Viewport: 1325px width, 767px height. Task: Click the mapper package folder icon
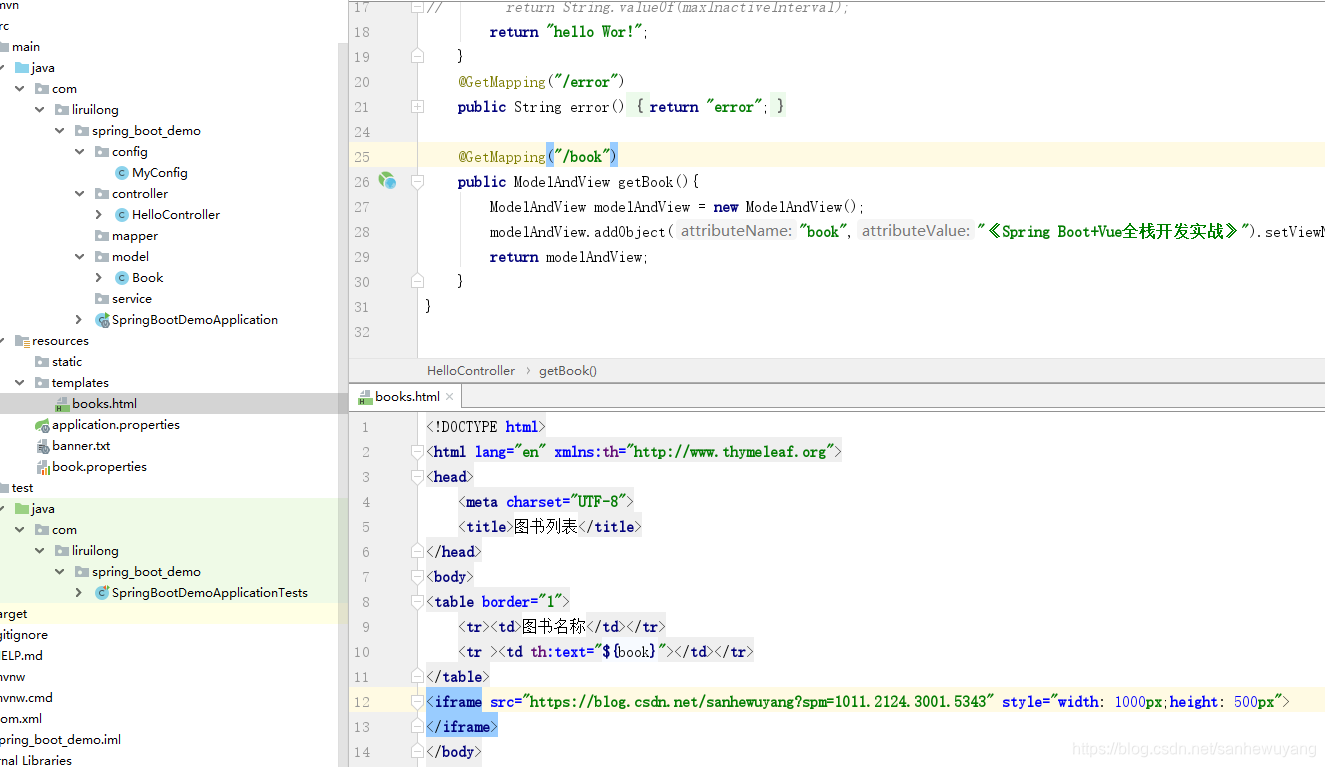(x=102, y=236)
